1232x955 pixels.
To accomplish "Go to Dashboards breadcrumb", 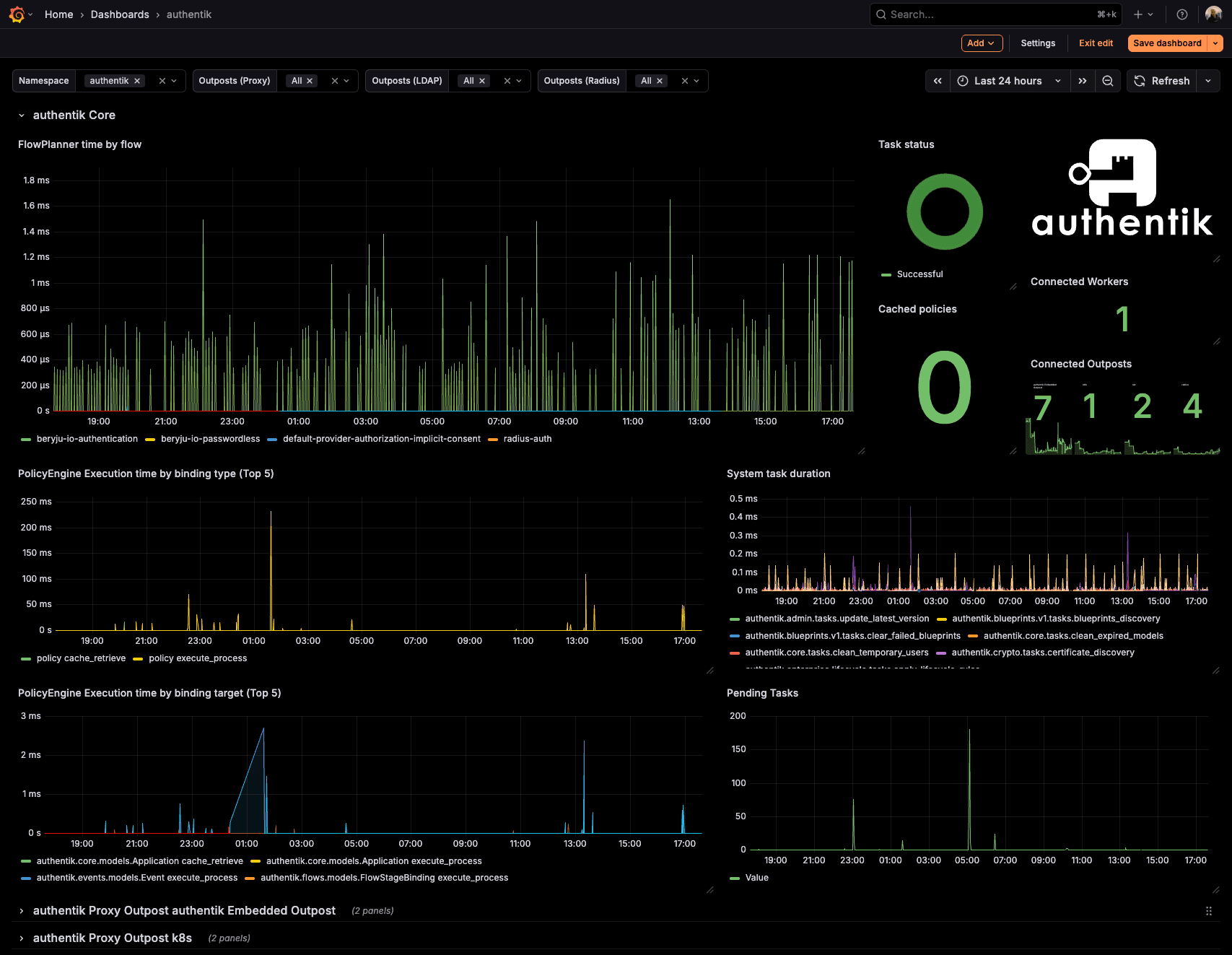I will pos(120,14).
